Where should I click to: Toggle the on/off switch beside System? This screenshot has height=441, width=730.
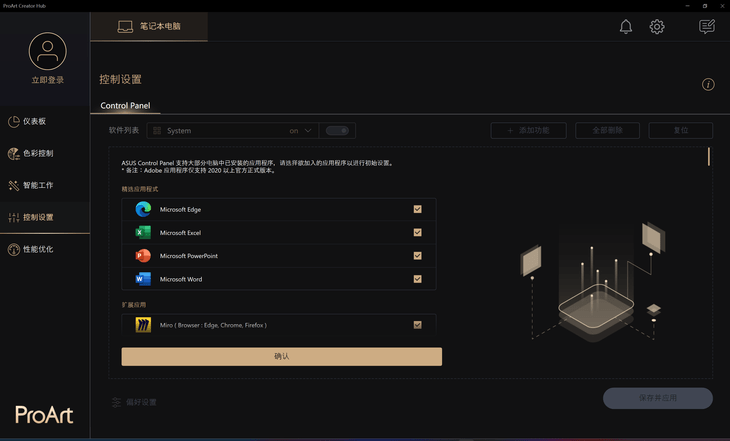(x=339, y=131)
